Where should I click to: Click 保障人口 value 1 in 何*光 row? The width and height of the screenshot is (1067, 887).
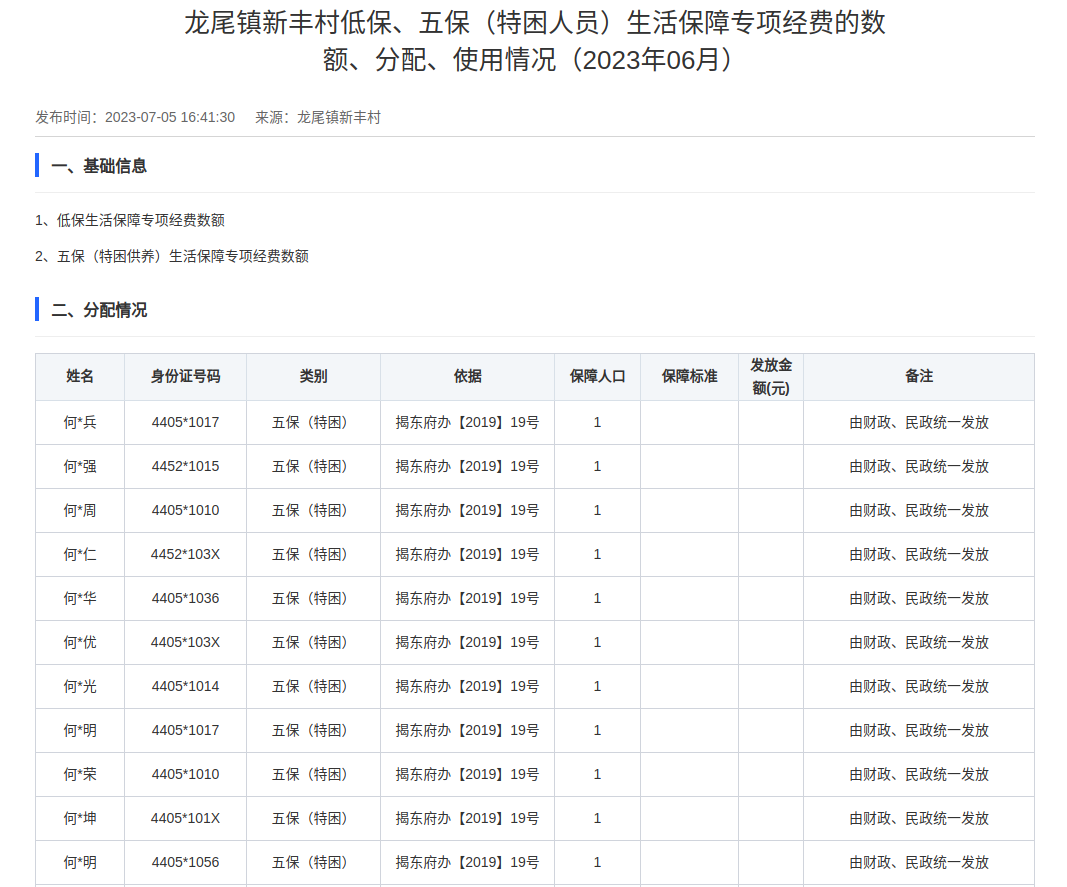pyautogui.click(x=597, y=686)
